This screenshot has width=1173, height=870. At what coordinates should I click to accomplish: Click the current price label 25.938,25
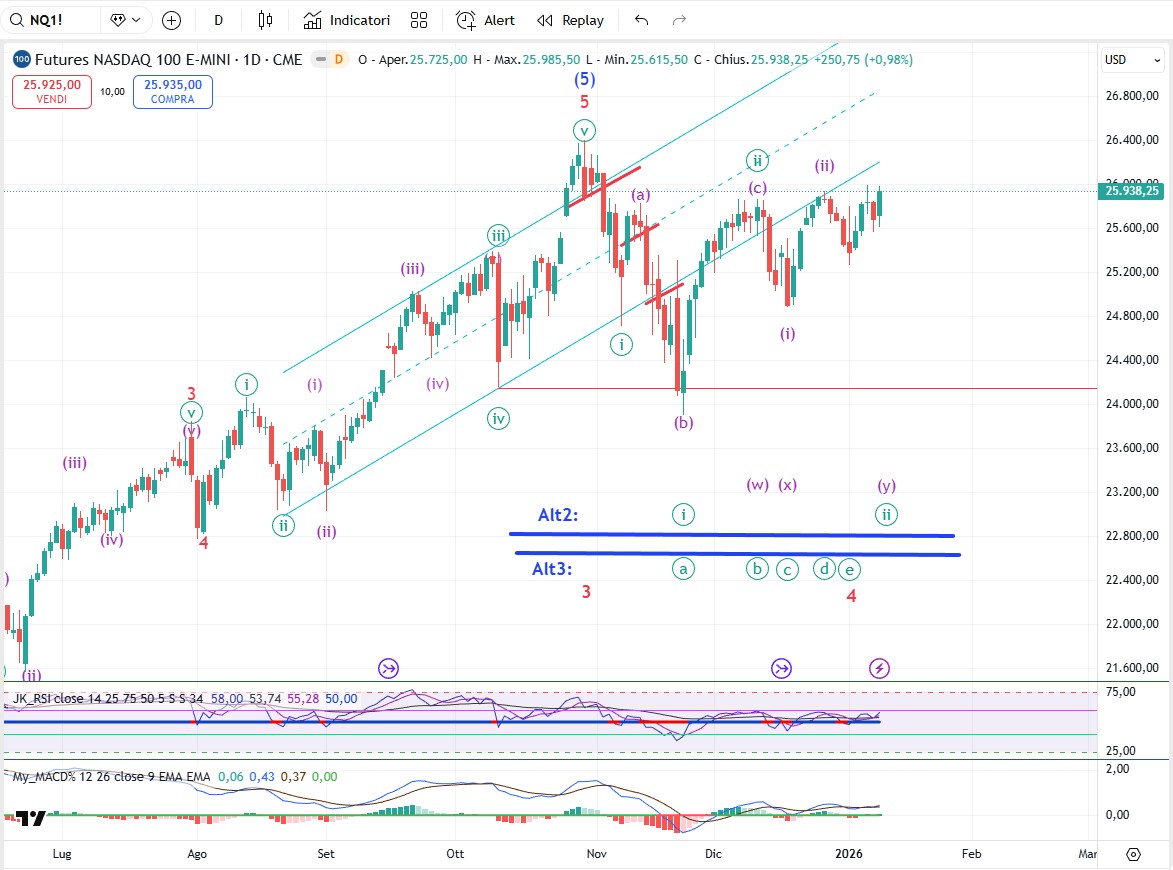click(x=1132, y=191)
